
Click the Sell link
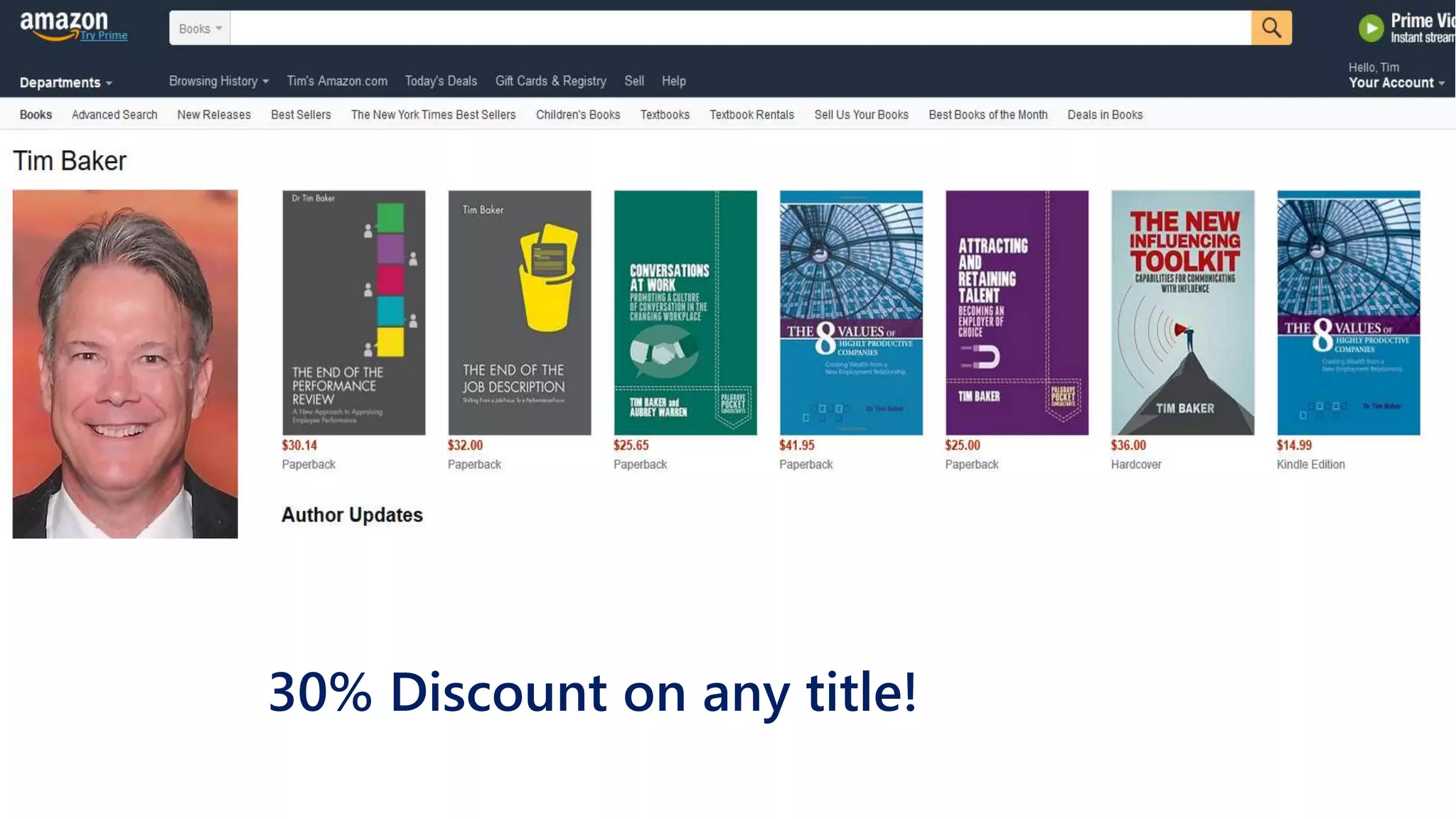[x=634, y=81]
